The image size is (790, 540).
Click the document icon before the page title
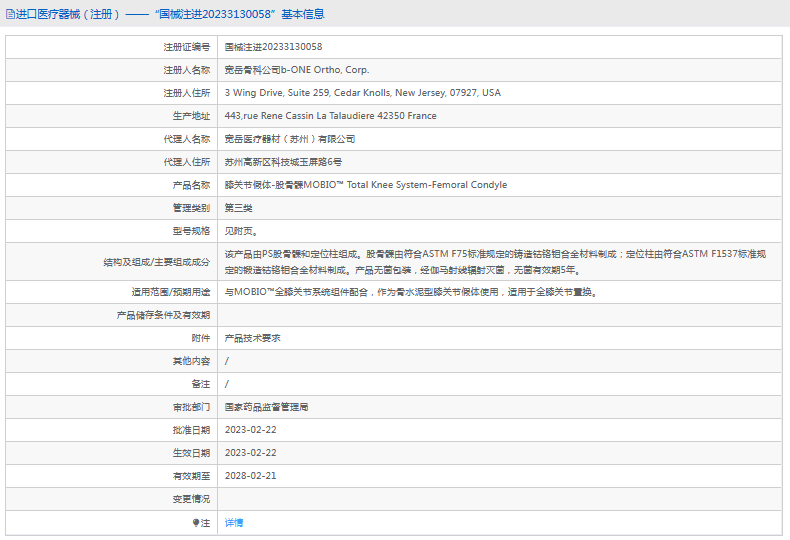pos(10,14)
